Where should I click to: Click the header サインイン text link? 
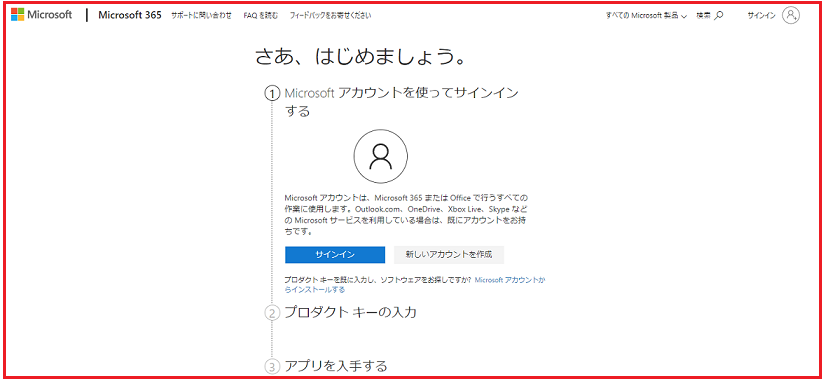tap(761, 16)
